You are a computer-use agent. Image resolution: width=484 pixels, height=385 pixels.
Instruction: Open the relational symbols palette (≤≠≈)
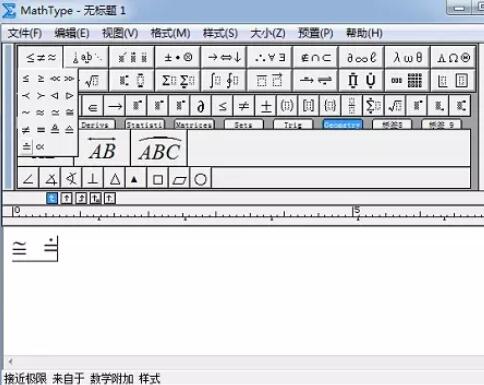point(41,58)
